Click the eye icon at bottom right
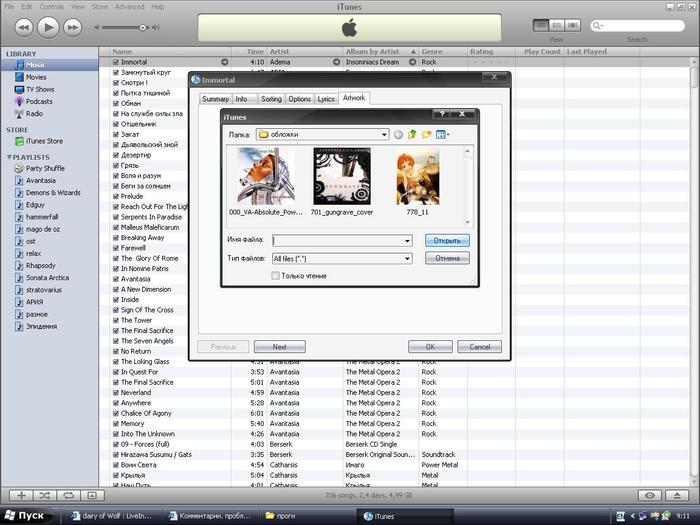This screenshot has width=700, height=525. pyautogui.click(x=651, y=495)
